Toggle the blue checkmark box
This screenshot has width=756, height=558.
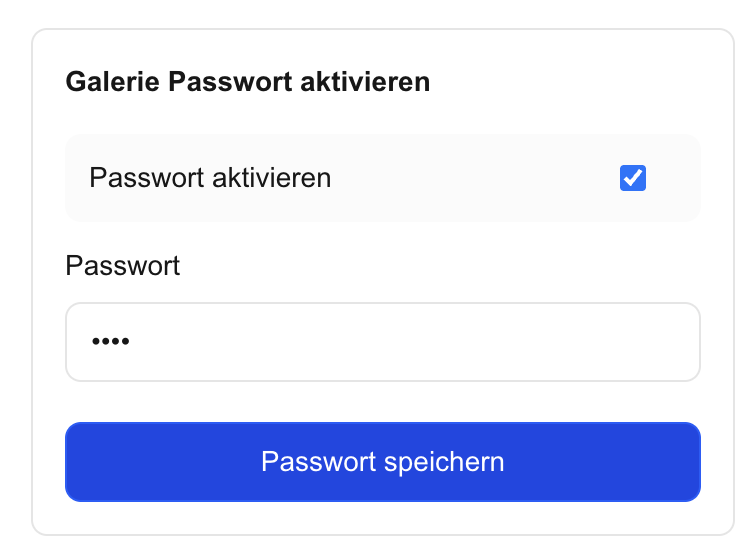point(633,178)
